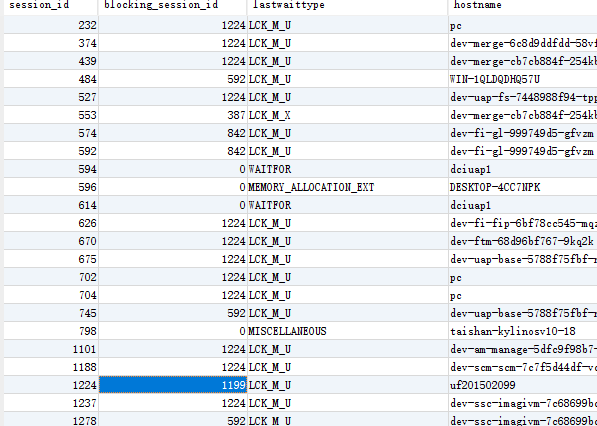Click session_id cell 232 in first row

coord(51,25)
